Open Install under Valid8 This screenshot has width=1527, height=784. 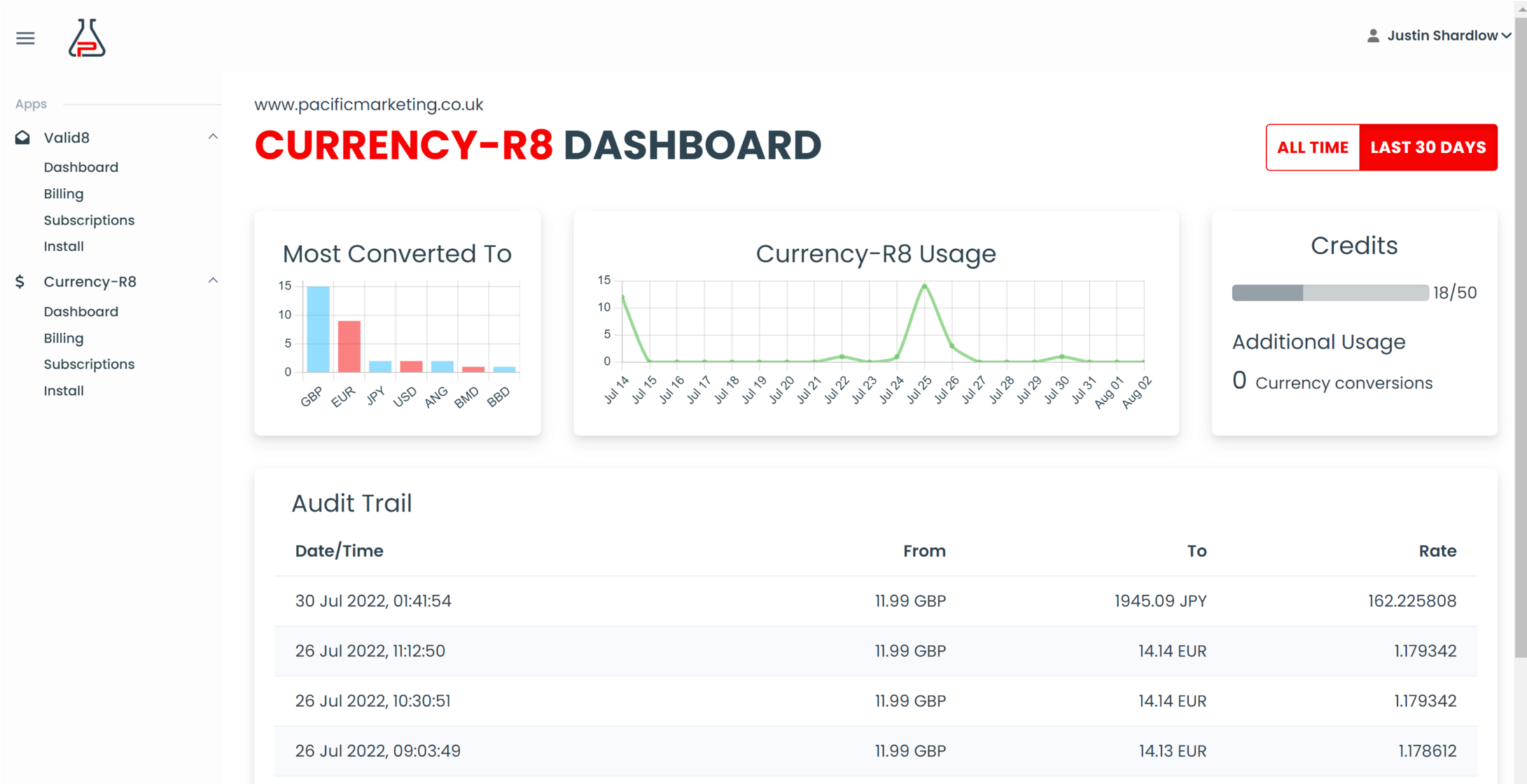click(64, 246)
